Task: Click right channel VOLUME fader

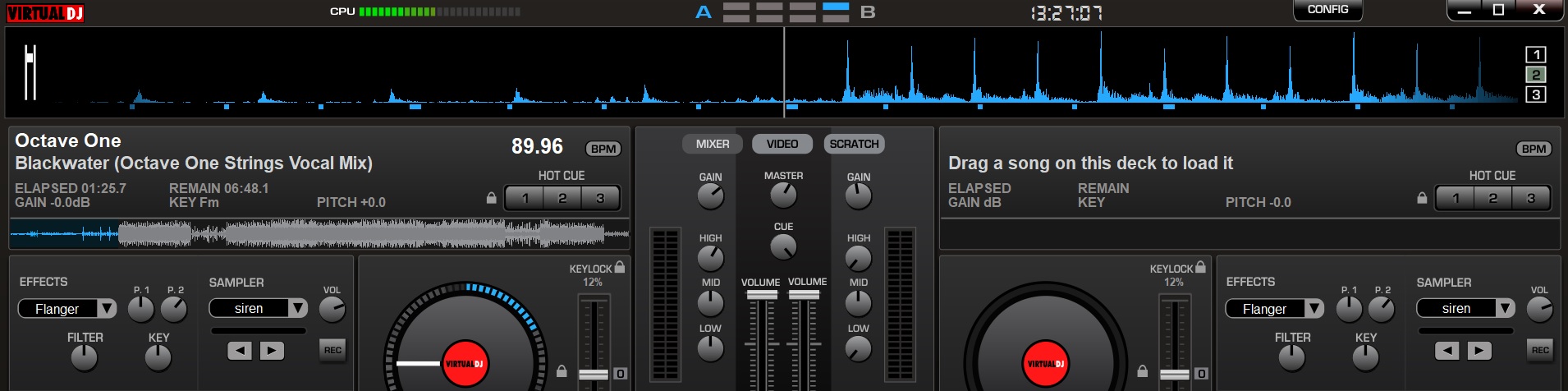Action: [x=804, y=294]
